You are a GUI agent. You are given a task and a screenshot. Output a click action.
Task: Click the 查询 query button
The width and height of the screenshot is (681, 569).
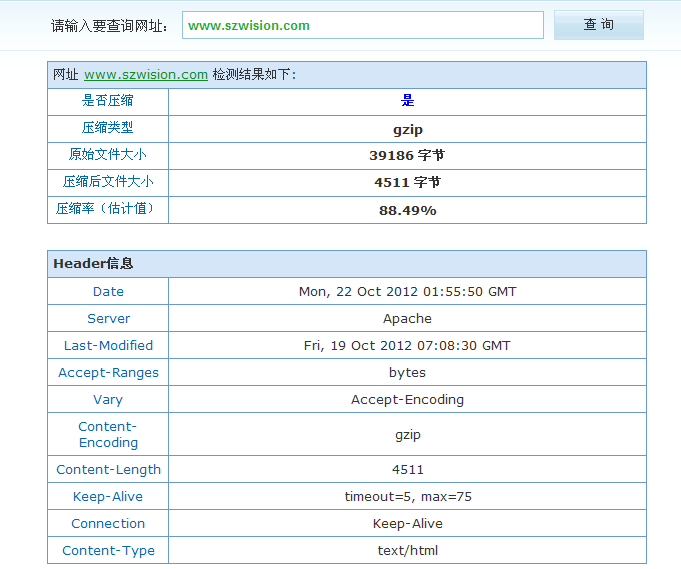pyautogui.click(x=598, y=25)
